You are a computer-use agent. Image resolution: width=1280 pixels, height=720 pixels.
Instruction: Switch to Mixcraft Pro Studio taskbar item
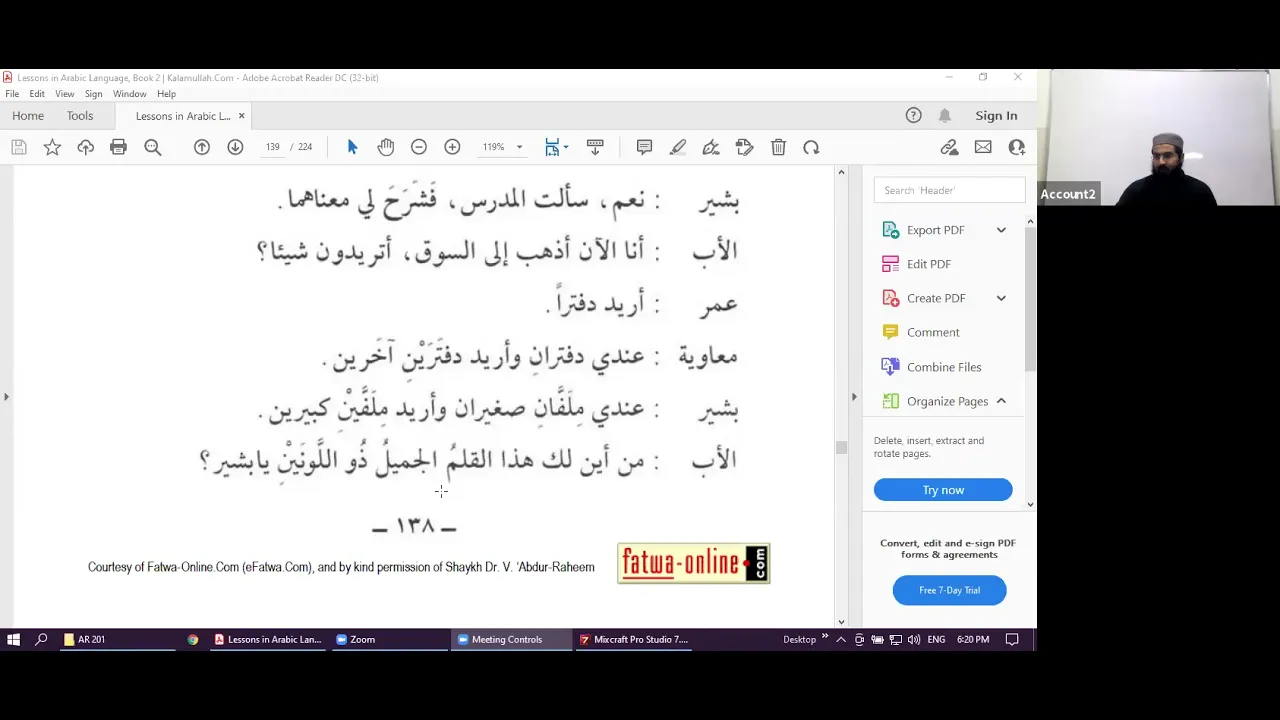click(x=633, y=639)
